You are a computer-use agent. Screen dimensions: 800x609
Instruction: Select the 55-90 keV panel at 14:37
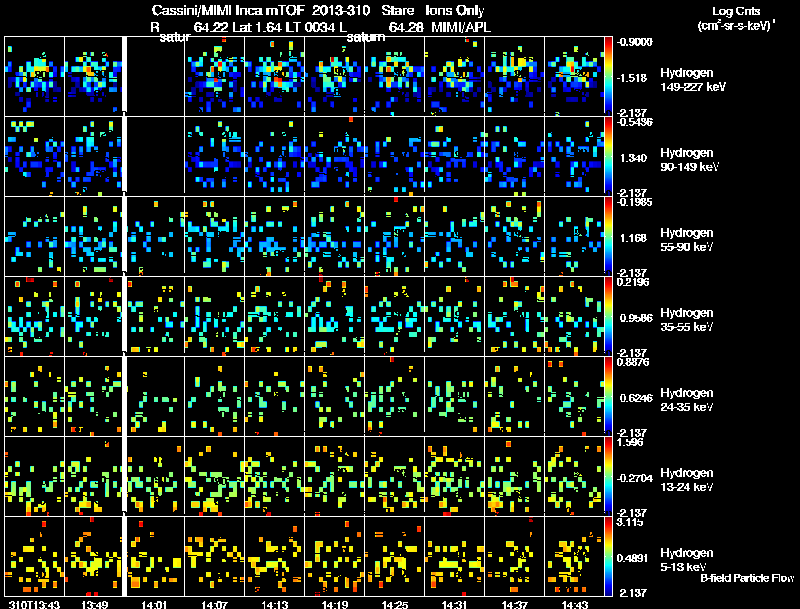pos(514,236)
